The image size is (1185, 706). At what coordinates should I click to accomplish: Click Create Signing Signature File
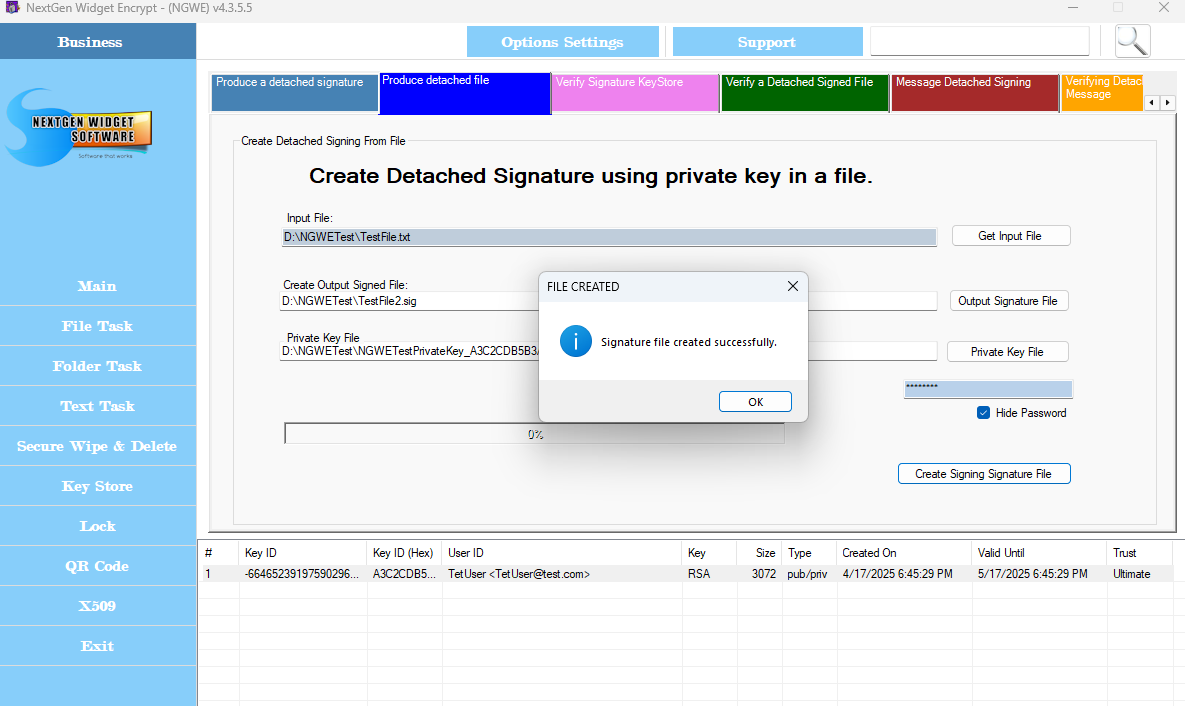pos(984,474)
